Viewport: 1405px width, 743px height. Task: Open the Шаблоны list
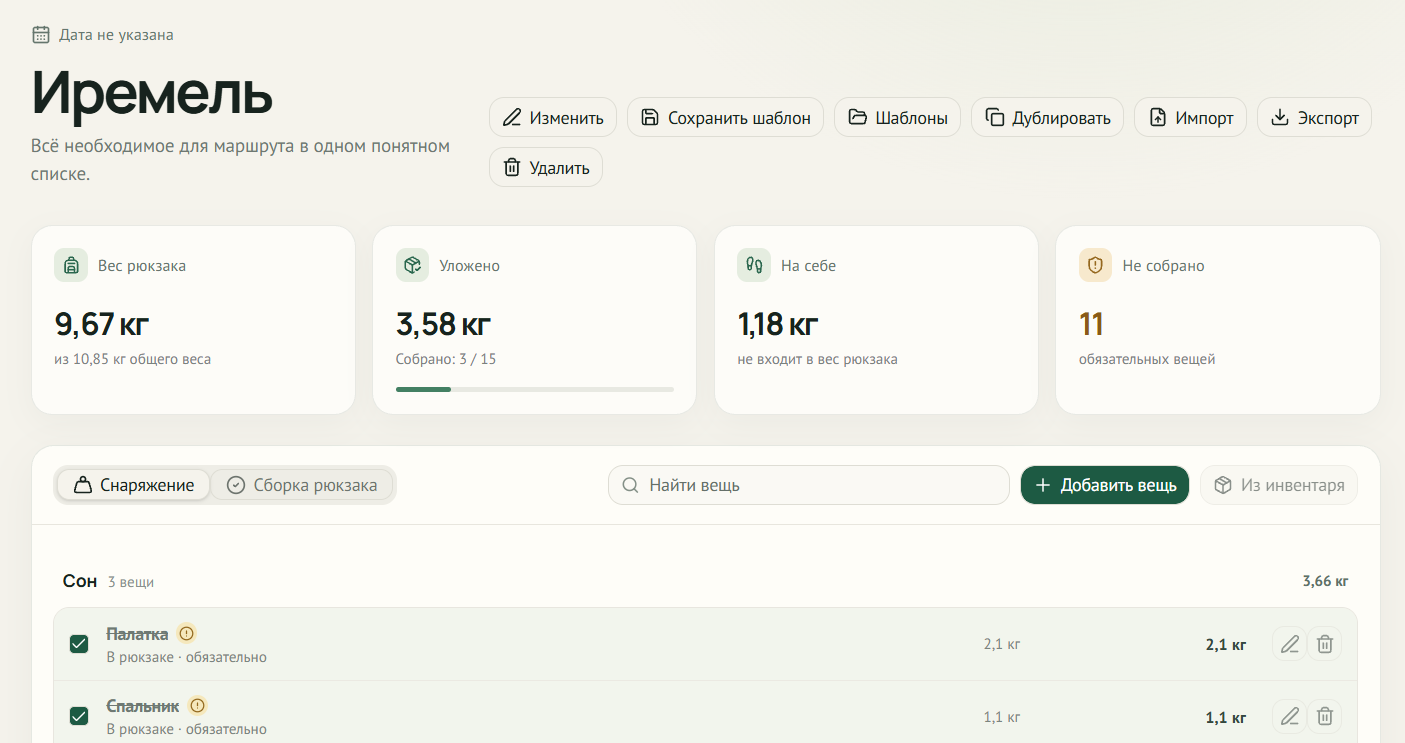pyautogui.click(x=898, y=117)
